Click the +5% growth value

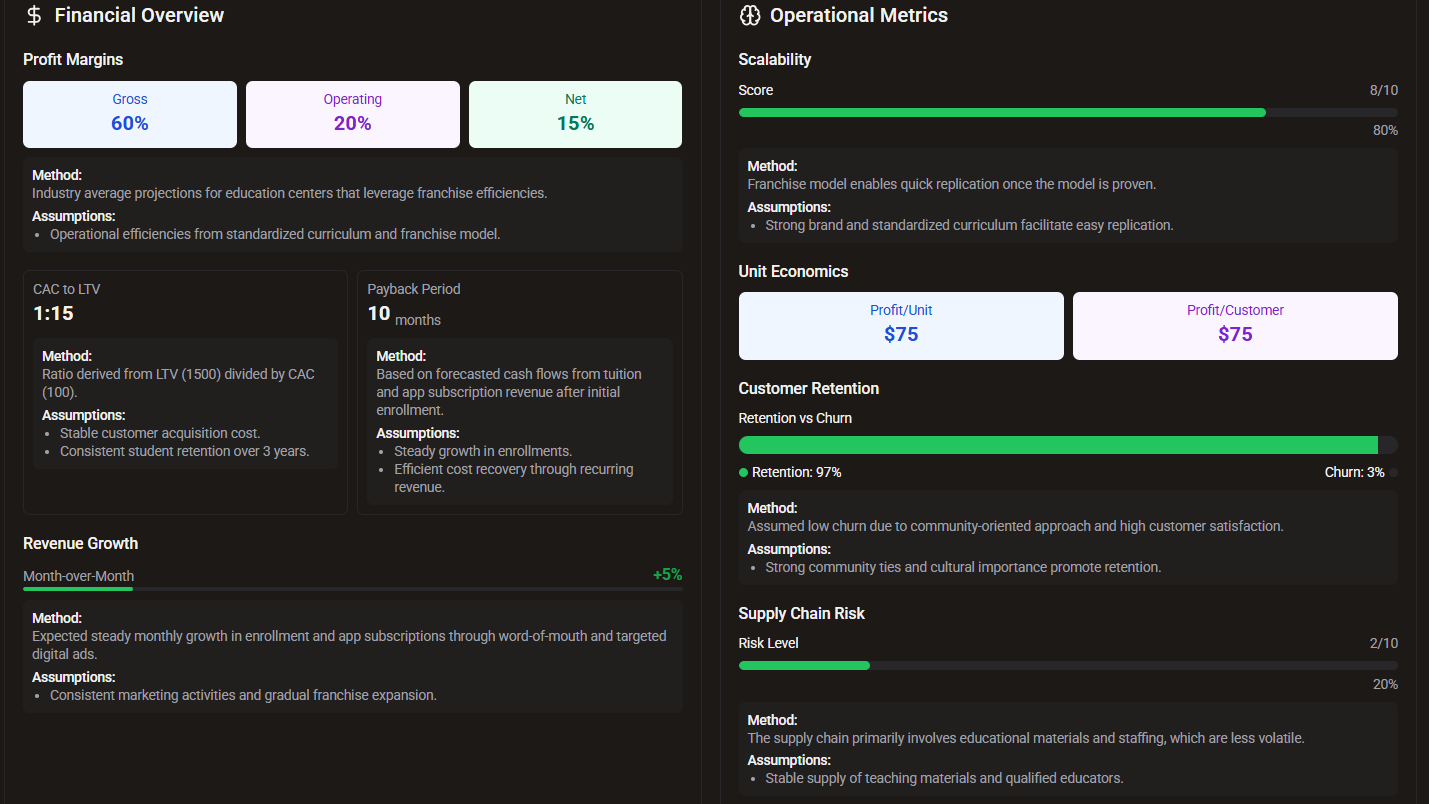(x=668, y=574)
